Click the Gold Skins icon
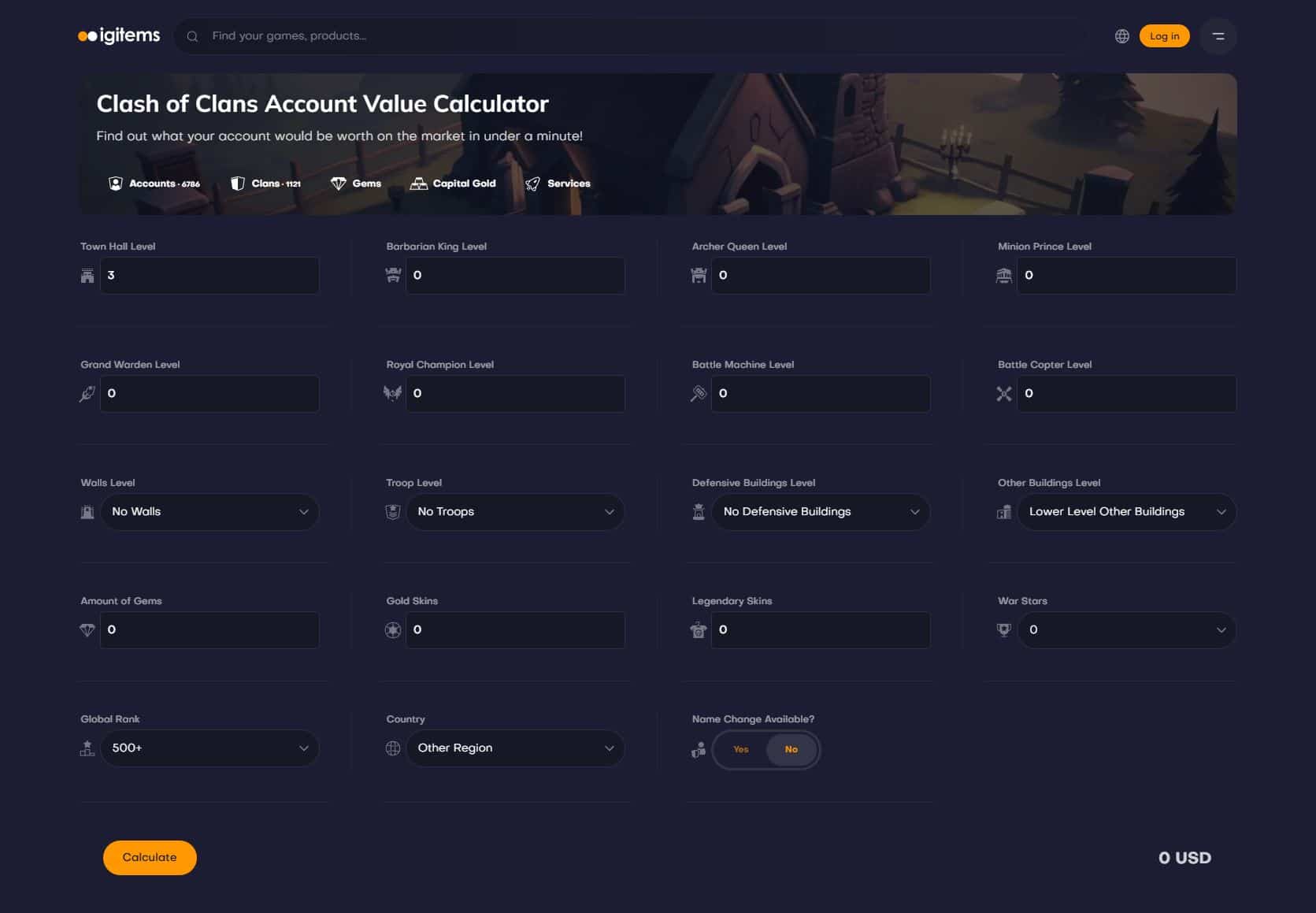Viewport: 1316px width, 913px height. (393, 630)
